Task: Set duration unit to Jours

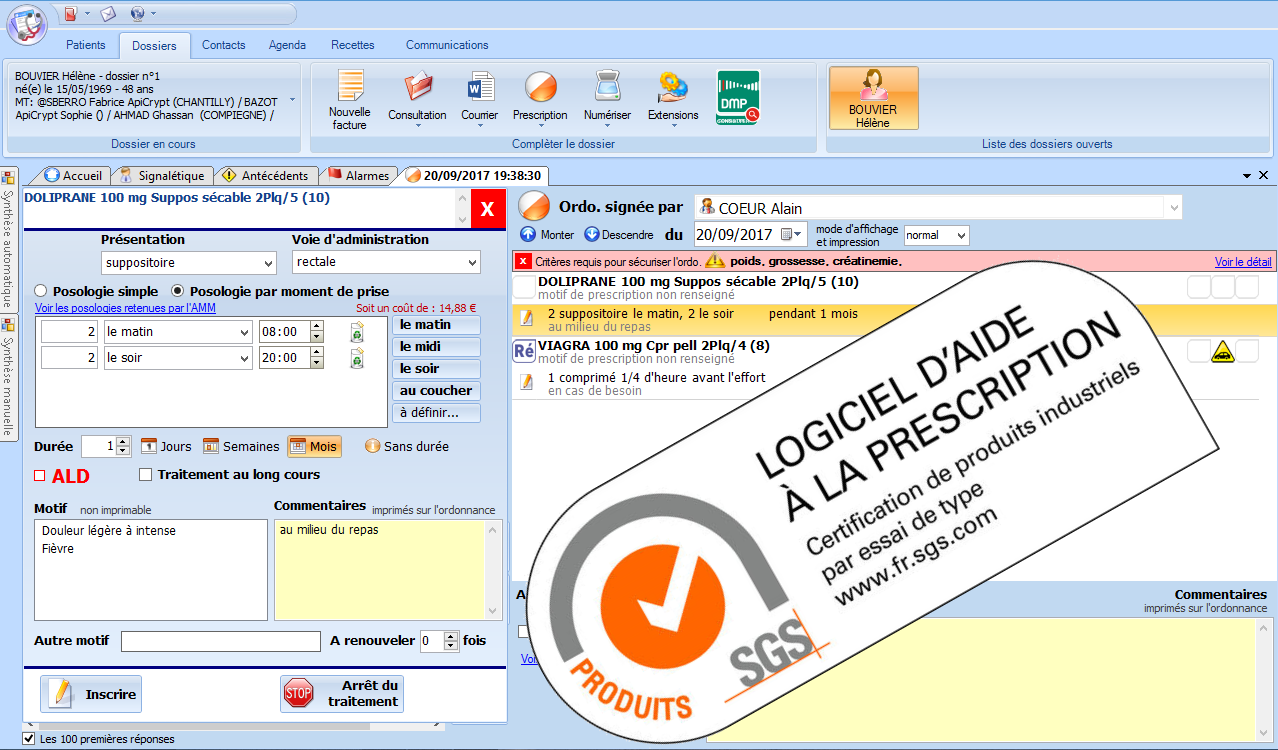Action: pyautogui.click(x=166, y=446)
